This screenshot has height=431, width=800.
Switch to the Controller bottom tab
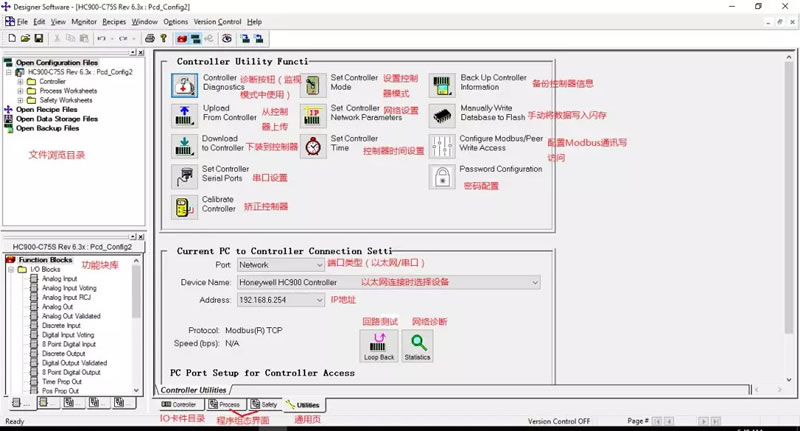point(179,404)
